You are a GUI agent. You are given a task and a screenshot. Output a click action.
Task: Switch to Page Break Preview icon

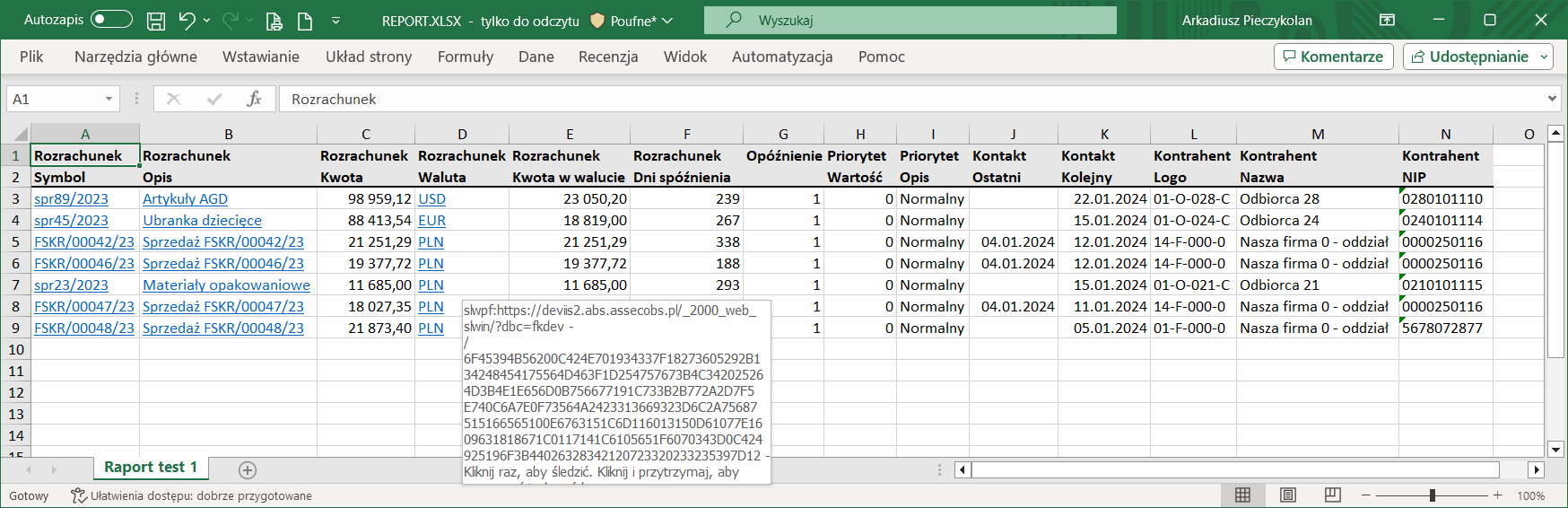1332,495
